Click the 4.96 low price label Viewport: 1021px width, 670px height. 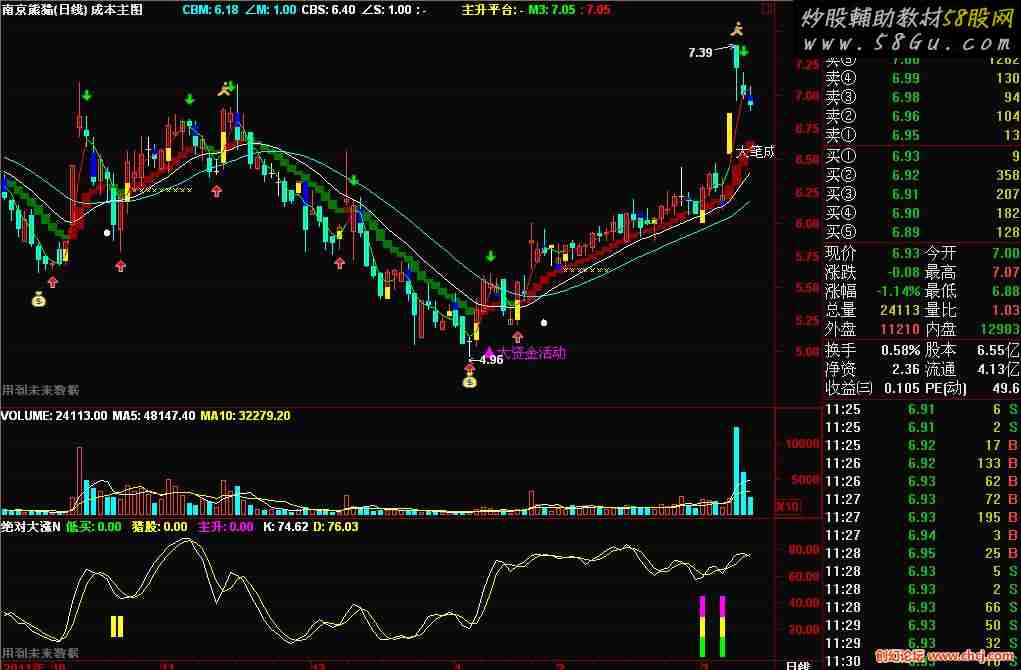click(x=491, y=359)
